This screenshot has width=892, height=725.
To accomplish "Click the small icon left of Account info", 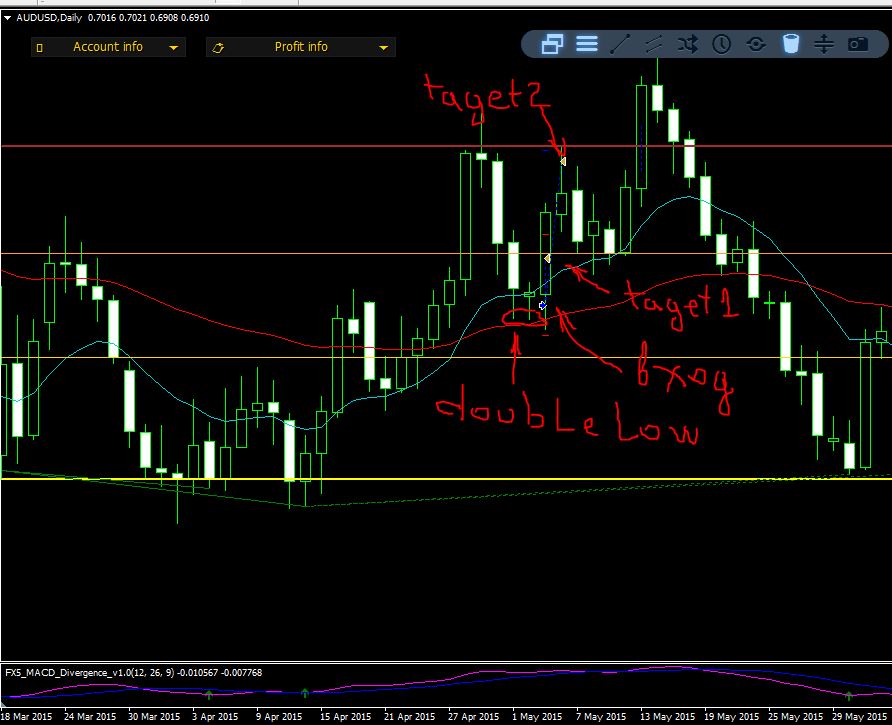I will (39, 48).
